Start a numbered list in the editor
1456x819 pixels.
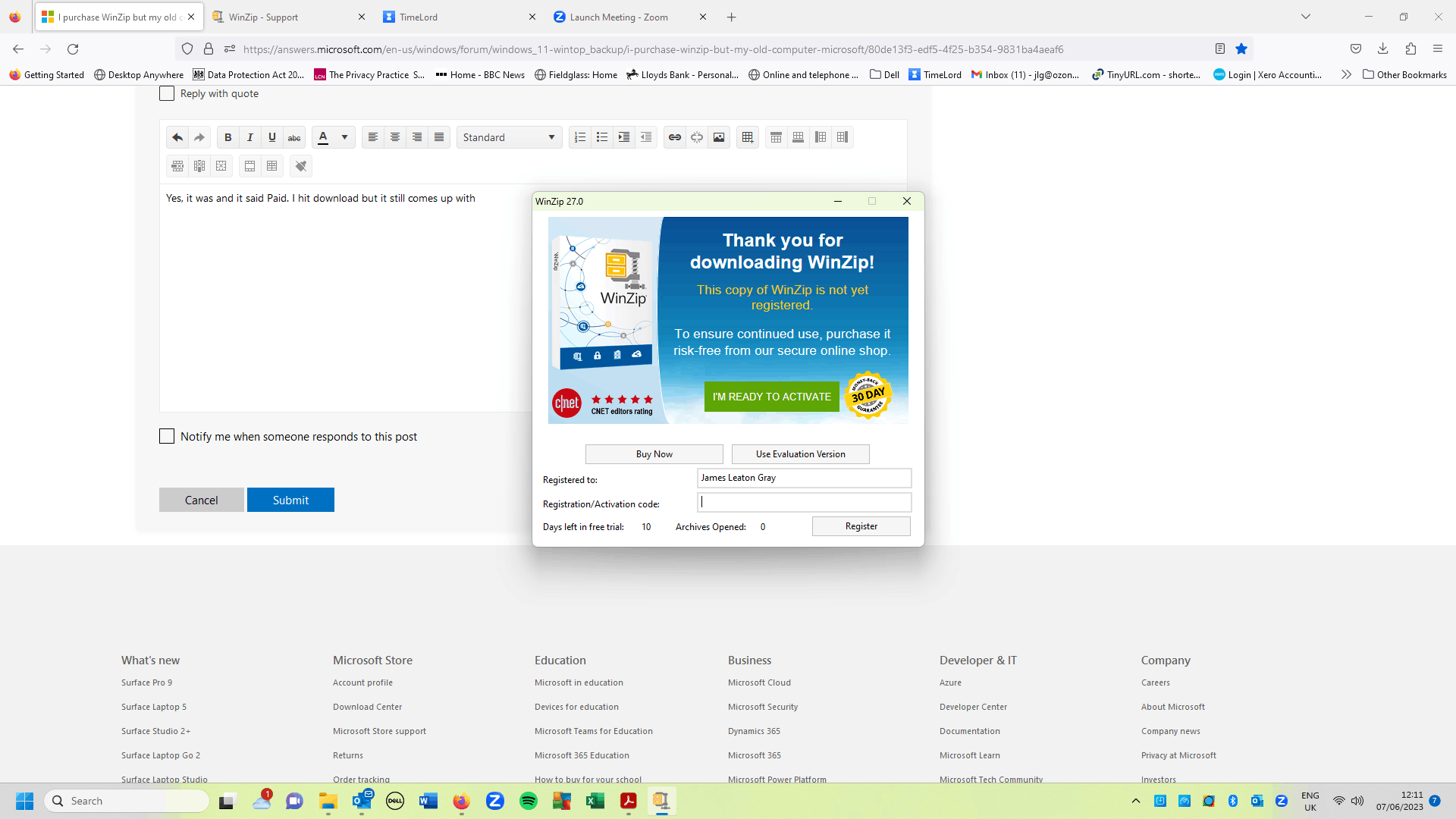click(580, 137)
